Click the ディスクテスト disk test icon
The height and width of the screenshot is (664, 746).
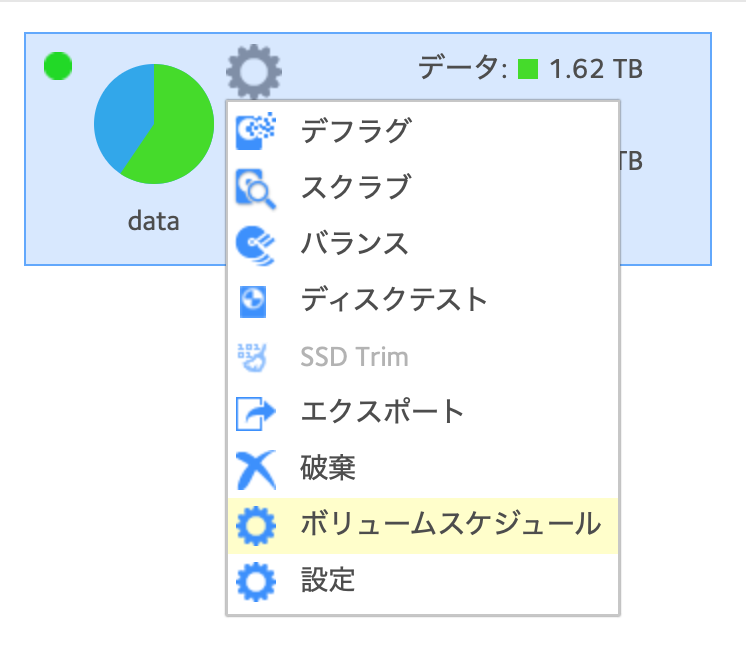[x=253, y=302]
